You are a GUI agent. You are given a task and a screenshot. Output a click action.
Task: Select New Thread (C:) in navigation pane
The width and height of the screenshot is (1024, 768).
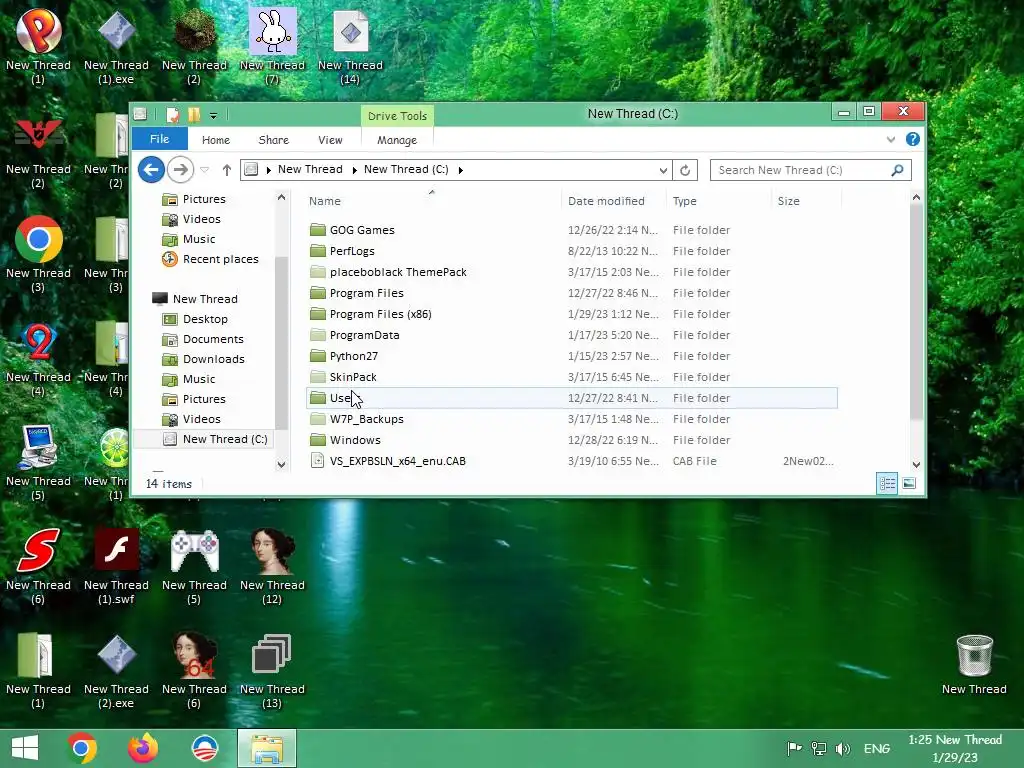tap(215, 439)
